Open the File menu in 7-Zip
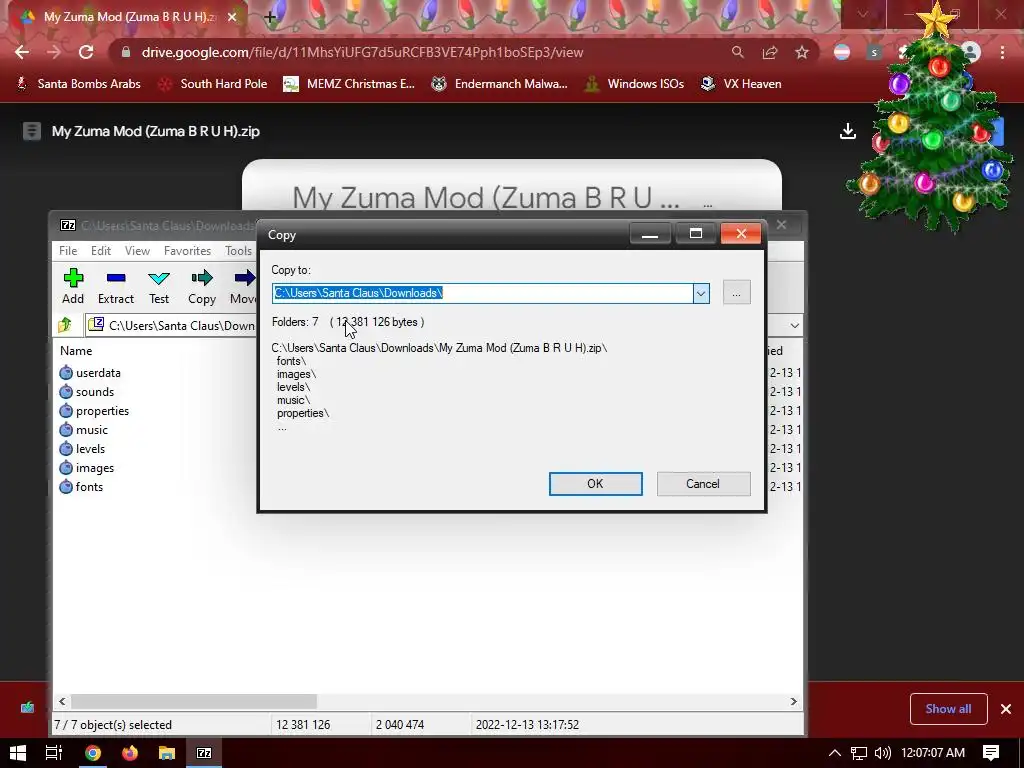This screenshot has height=768, width=1024. pos(68,251)
